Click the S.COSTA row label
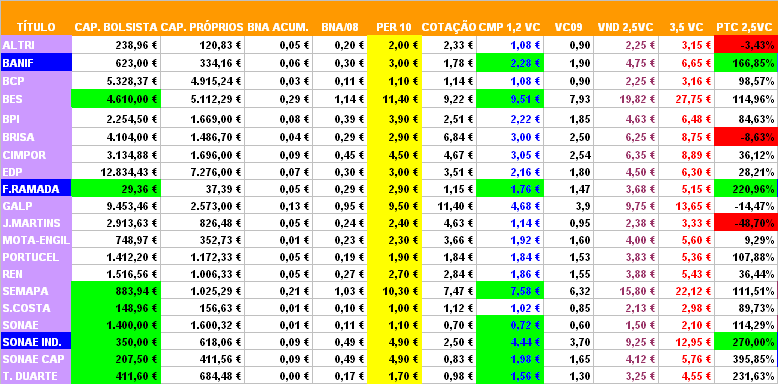The image size is (780, 385). tap(36, 308)
